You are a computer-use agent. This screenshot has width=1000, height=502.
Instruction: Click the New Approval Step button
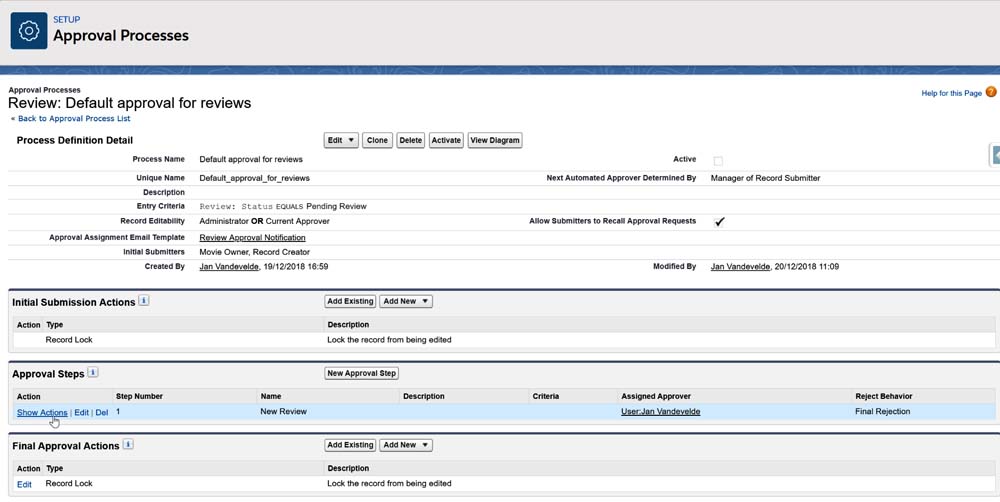[x=362, y=373]
